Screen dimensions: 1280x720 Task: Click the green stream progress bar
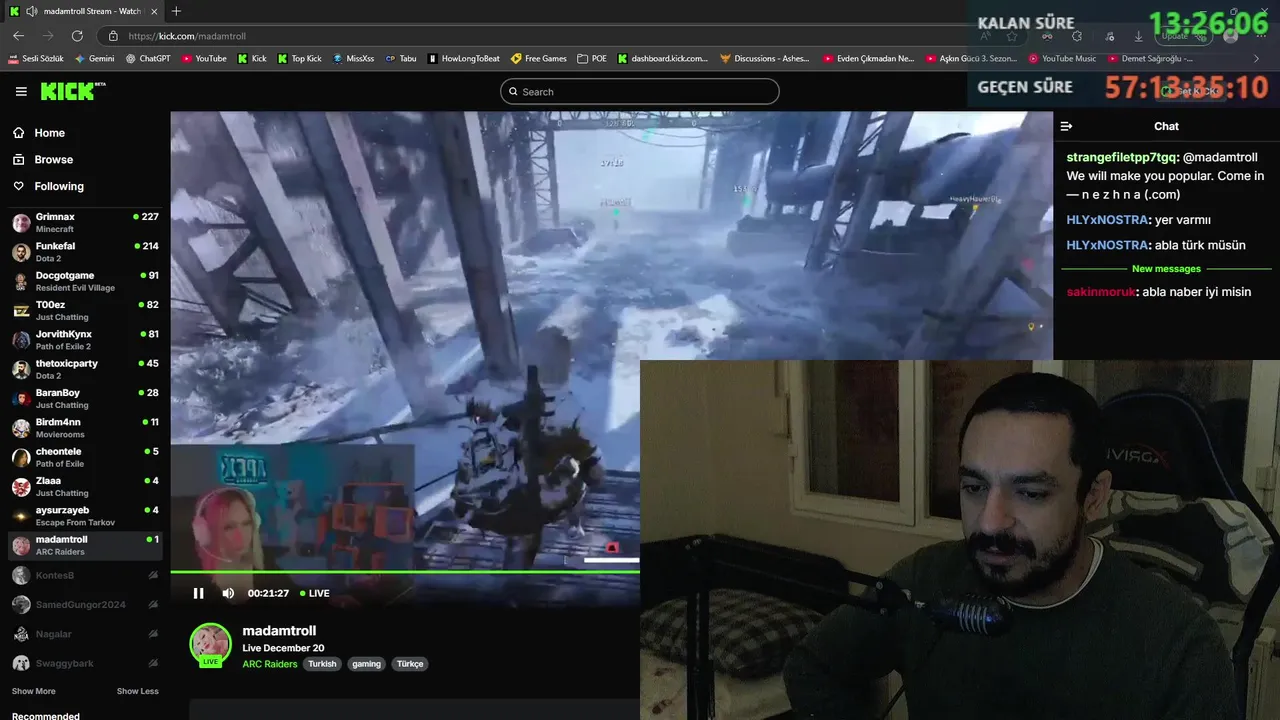pos(405,572)
